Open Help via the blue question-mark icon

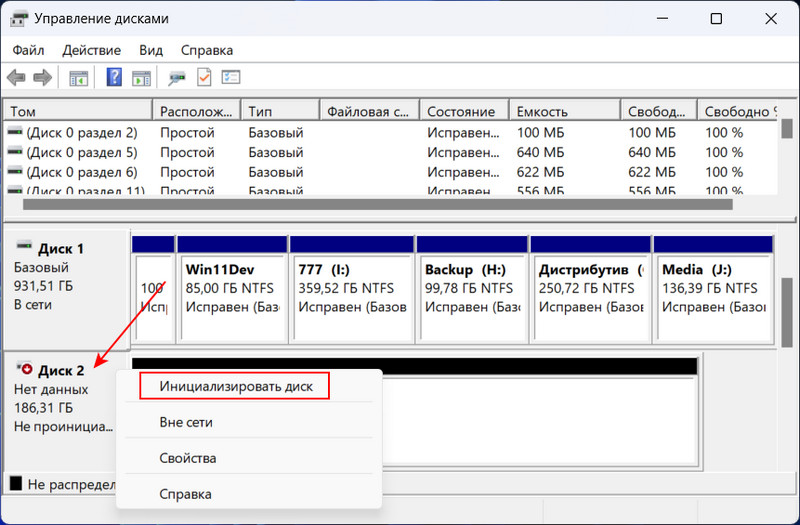coord(114,77)
